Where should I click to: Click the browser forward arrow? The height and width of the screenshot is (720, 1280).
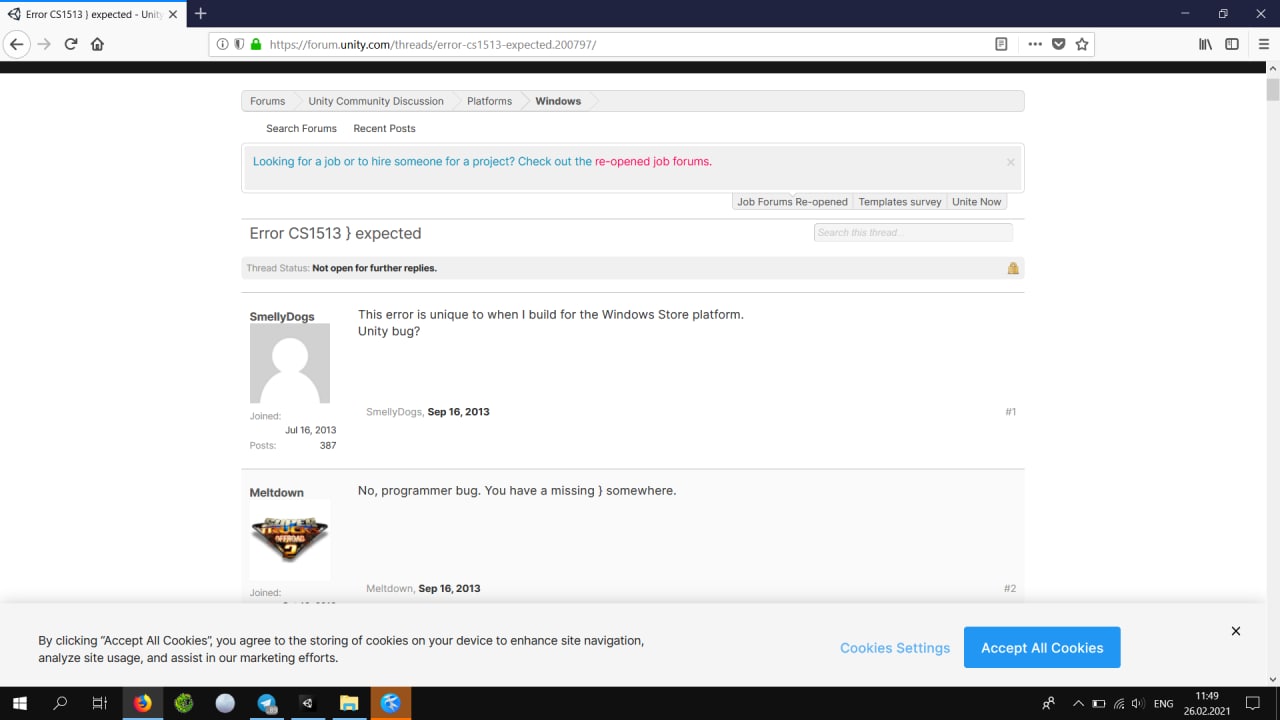coord(43,44)
